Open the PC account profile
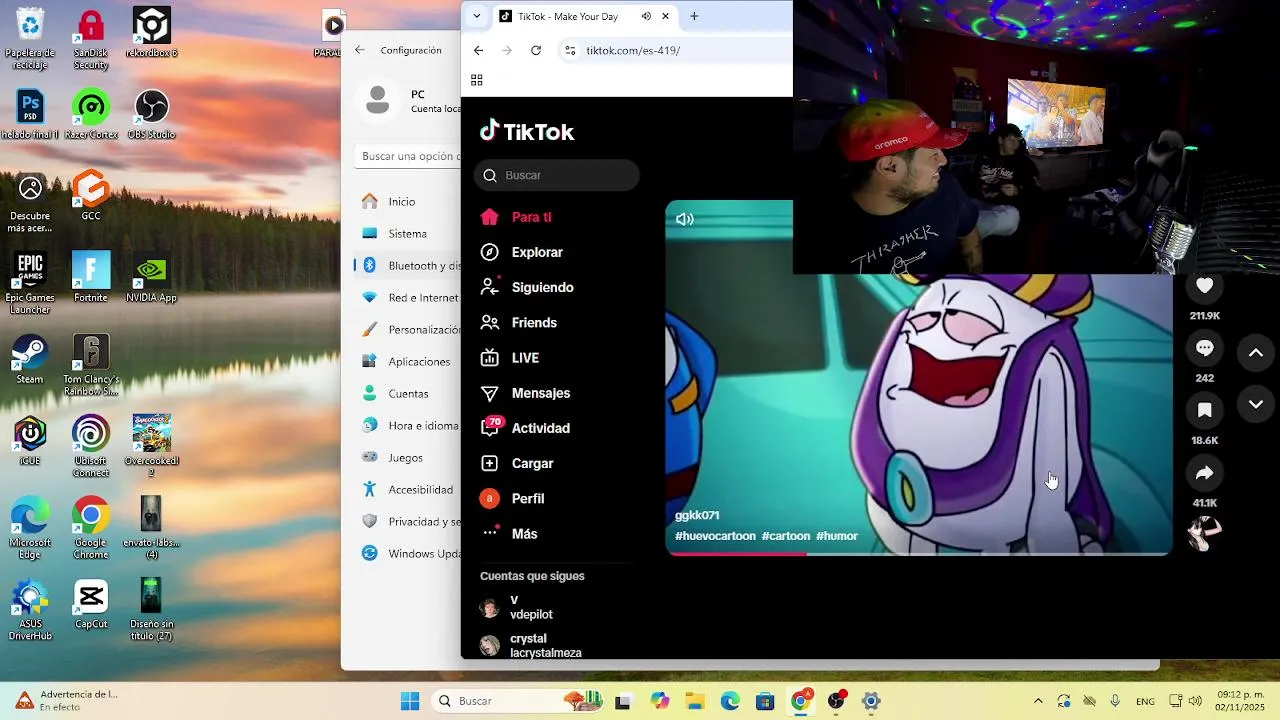1280x720 pixels. coord(408,100)
